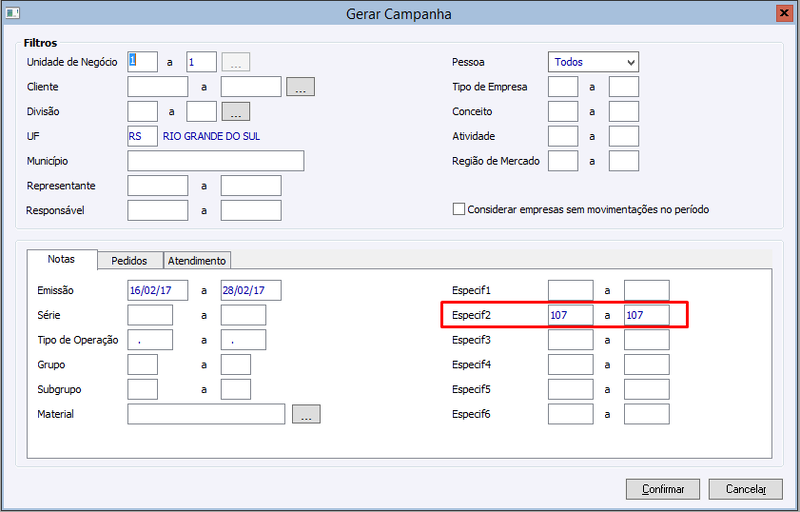Click the first Especif2 field with 107
The width and height of the screenshot is (800, 512).
pos(570,315)
